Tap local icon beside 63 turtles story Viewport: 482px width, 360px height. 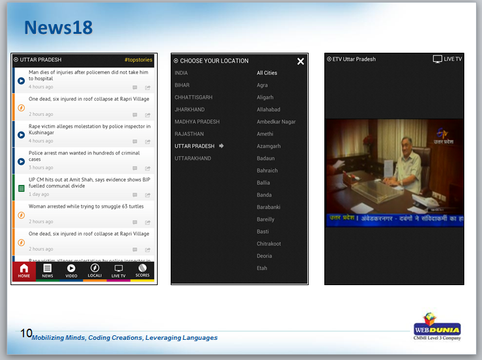click(21, 215)
